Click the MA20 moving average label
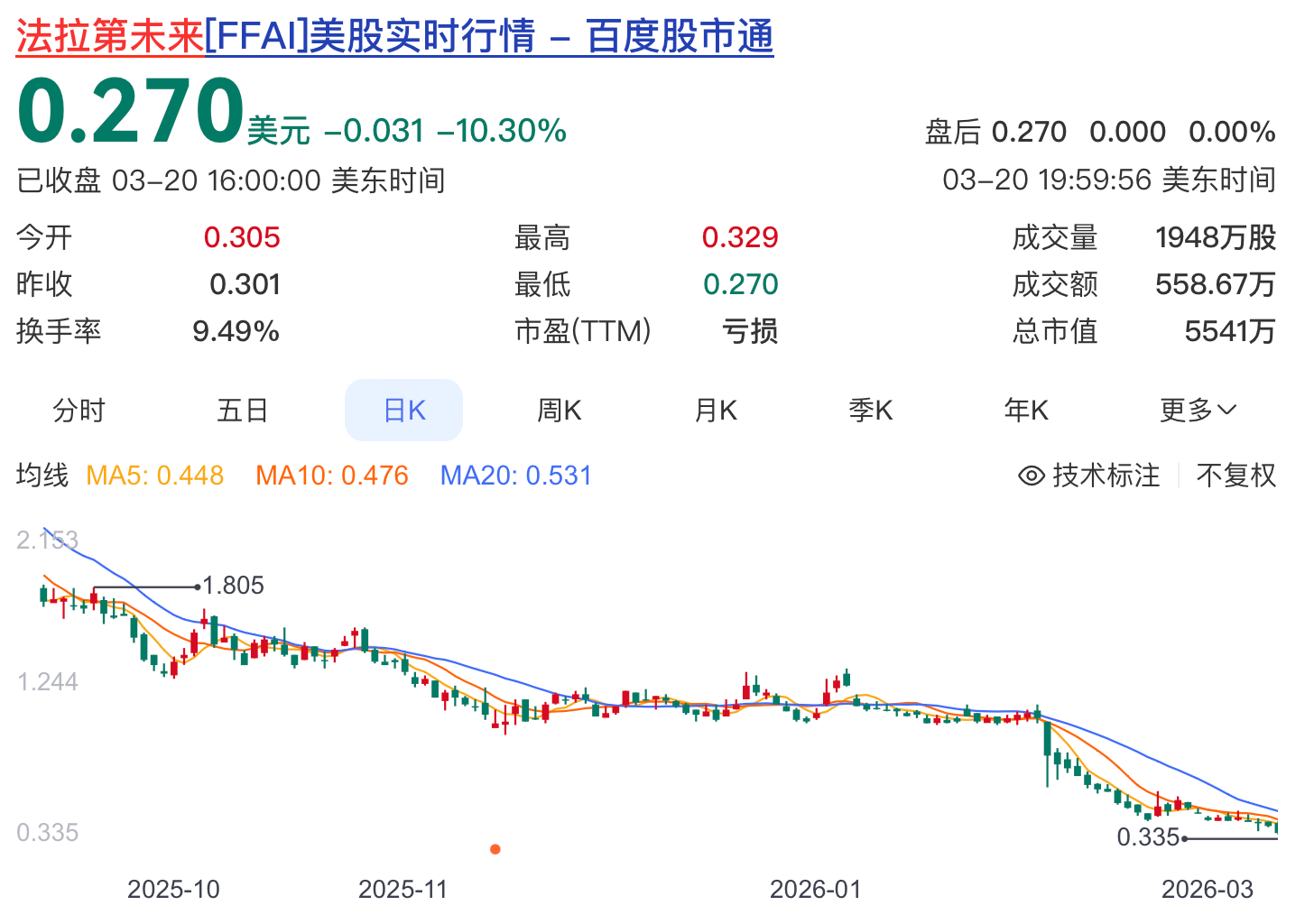Viewport: 1314px width, 924px height. tap(516, 476)
